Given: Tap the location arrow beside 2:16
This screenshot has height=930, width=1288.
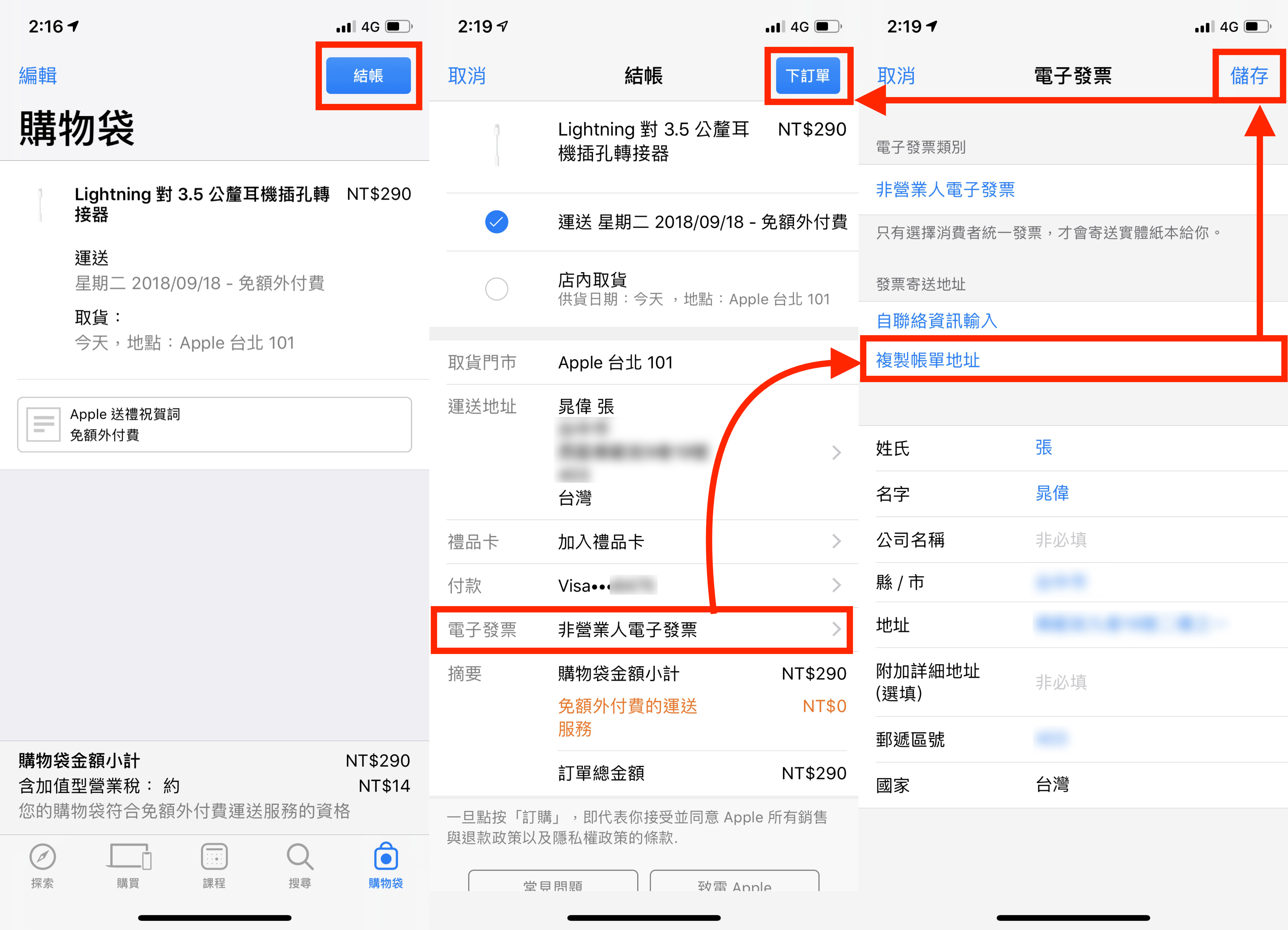Looking at the screenshot, I should [x=73, y=26].
